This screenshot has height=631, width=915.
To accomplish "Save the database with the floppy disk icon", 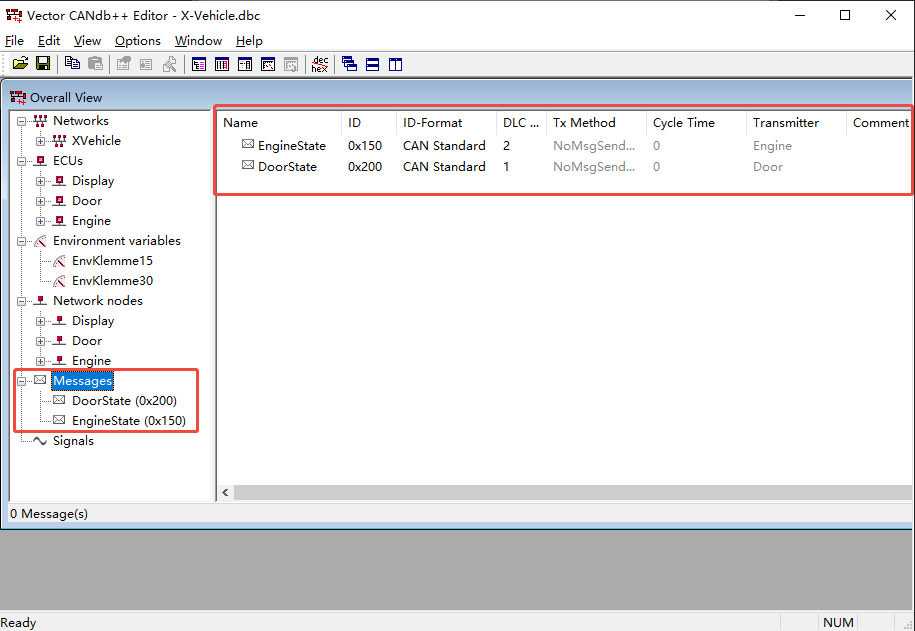I will [43, 64].
